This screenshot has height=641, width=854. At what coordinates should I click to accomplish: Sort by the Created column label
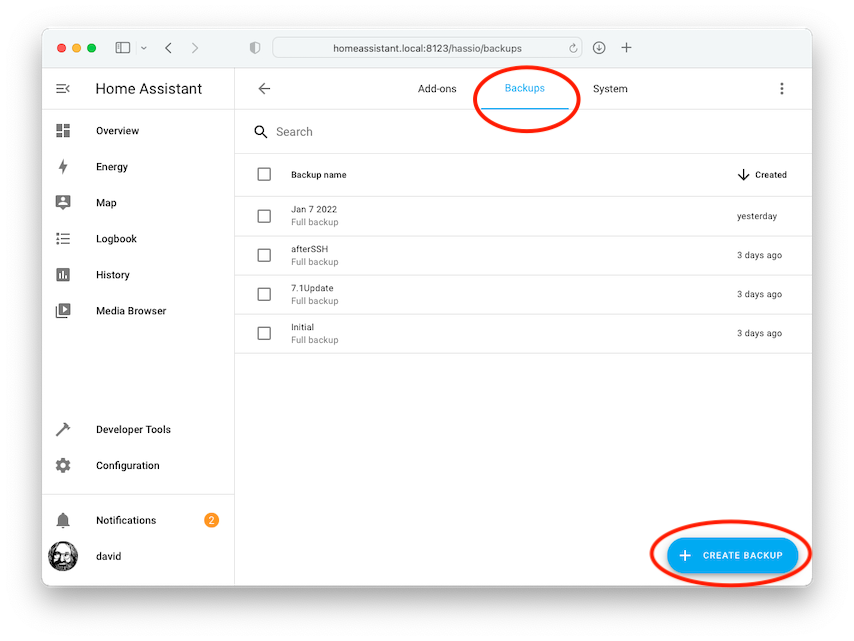tap(771, 175)
